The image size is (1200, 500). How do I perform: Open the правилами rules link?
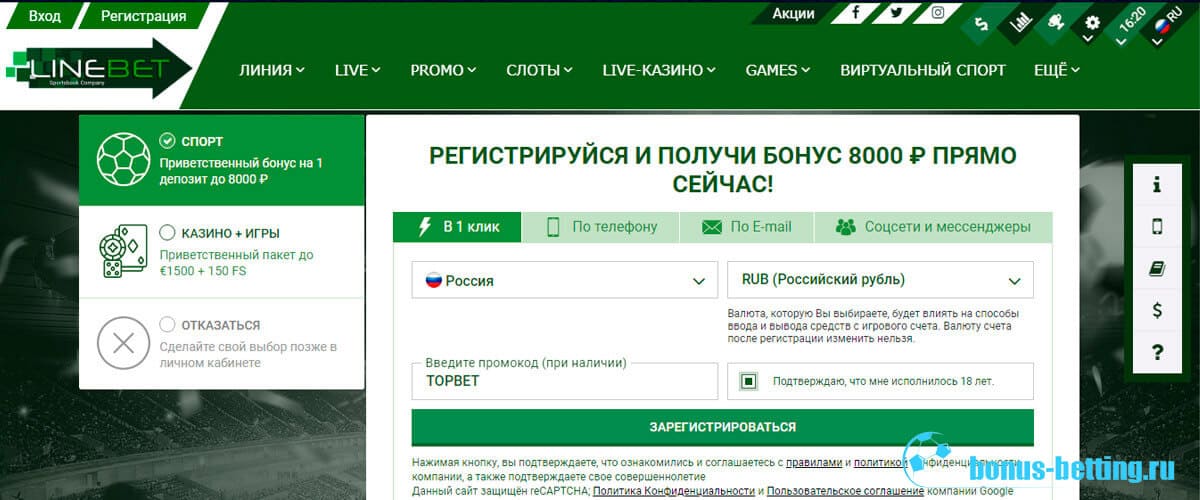pos(815,463)
